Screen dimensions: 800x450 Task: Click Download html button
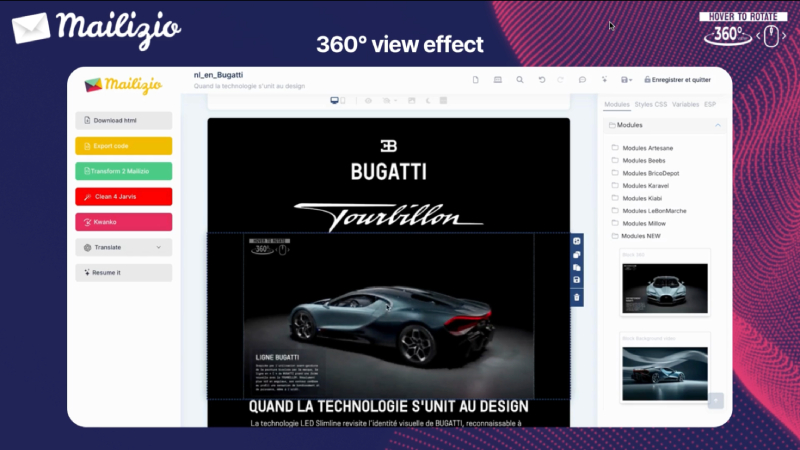coord(123,120)
